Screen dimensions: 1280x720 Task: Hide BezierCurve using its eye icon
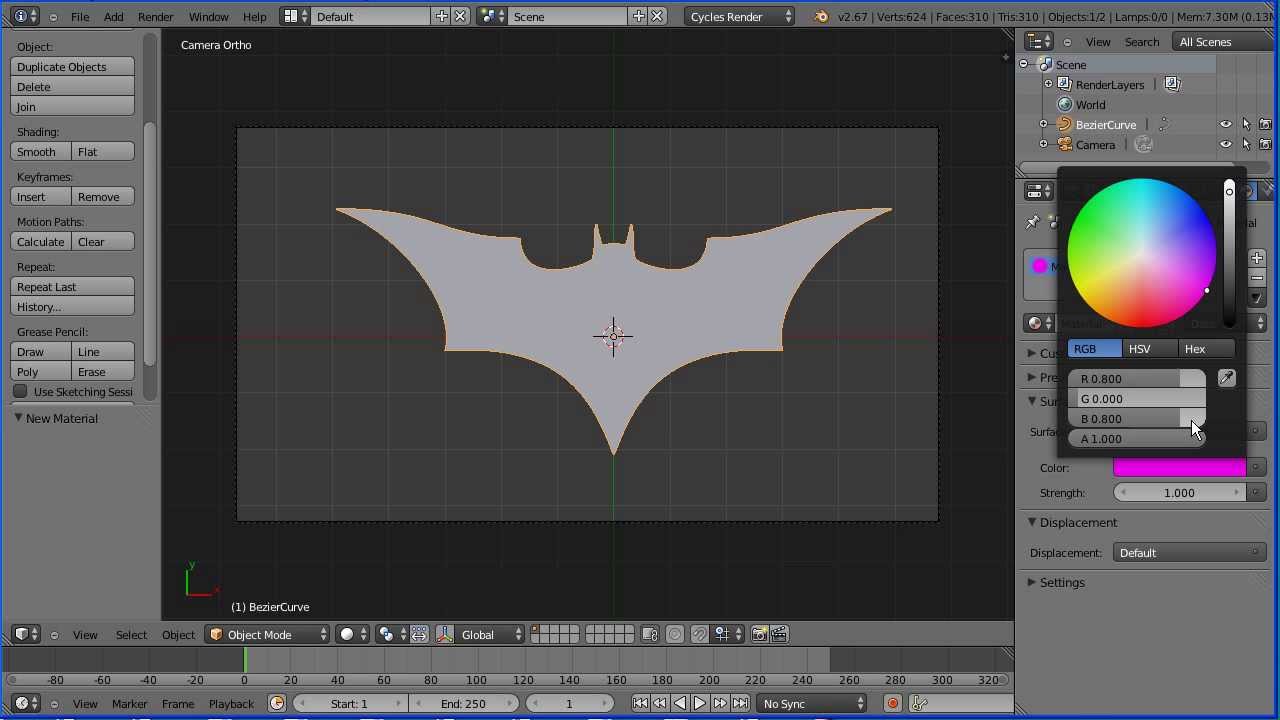click(x=1225, y=125)
